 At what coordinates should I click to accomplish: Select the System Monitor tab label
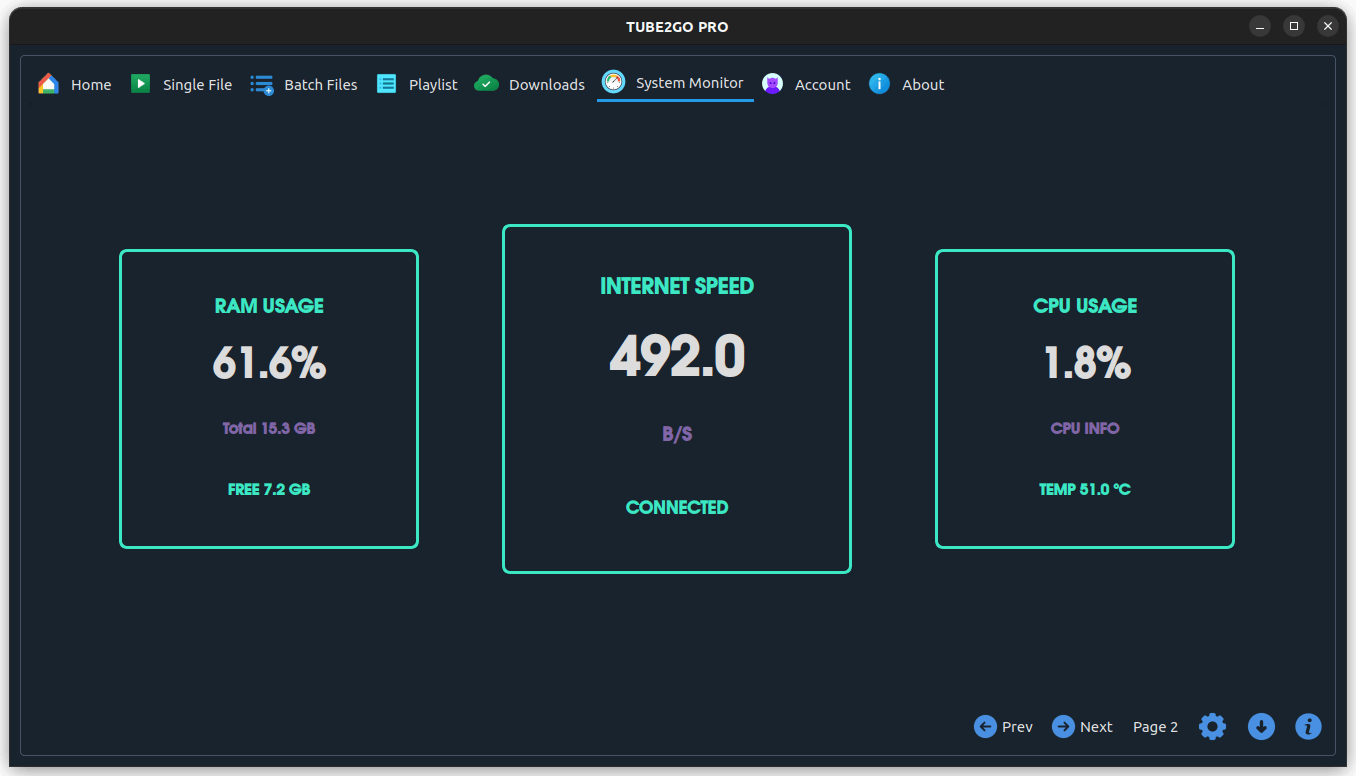(690, 83)
